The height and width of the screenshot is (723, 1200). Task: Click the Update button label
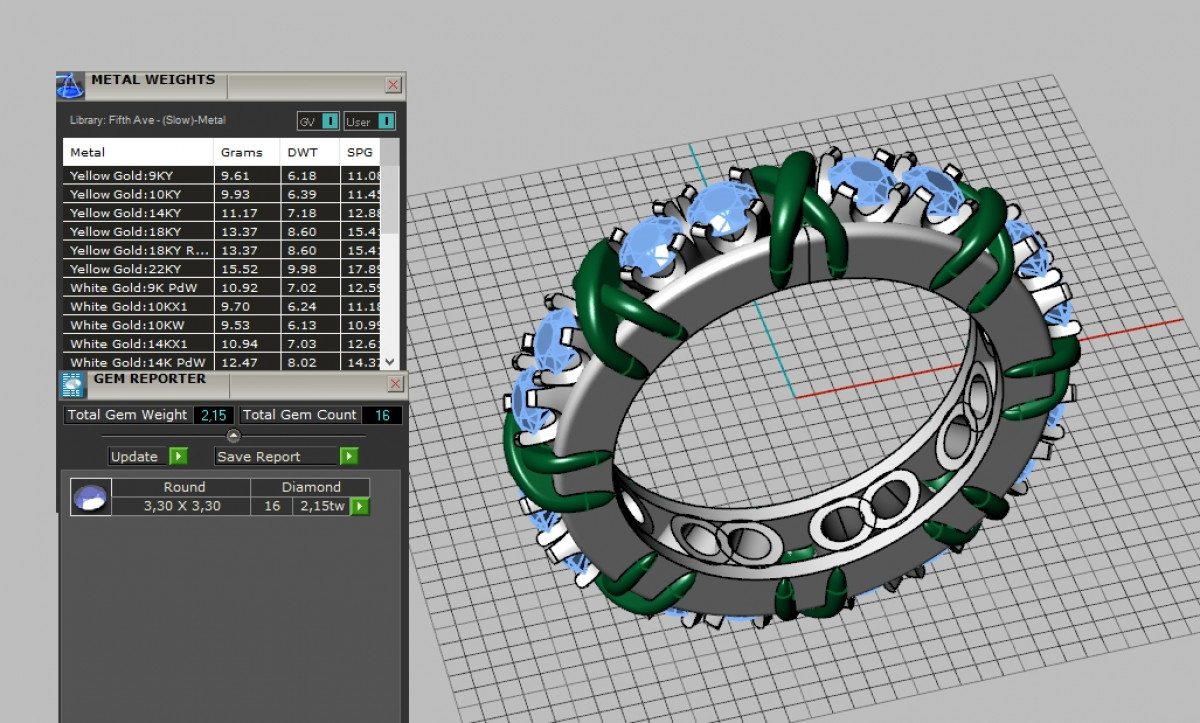point(135,457)
